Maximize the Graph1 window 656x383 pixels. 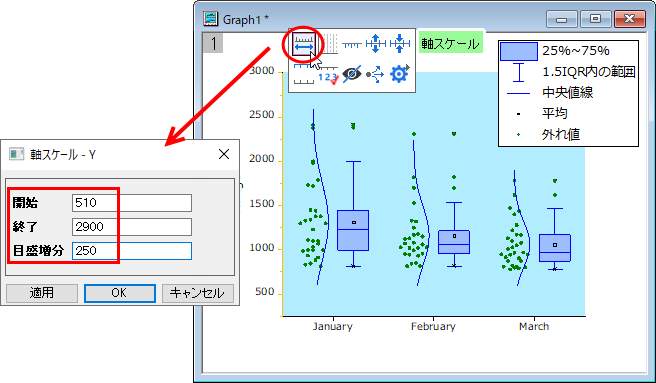point(595,19)
